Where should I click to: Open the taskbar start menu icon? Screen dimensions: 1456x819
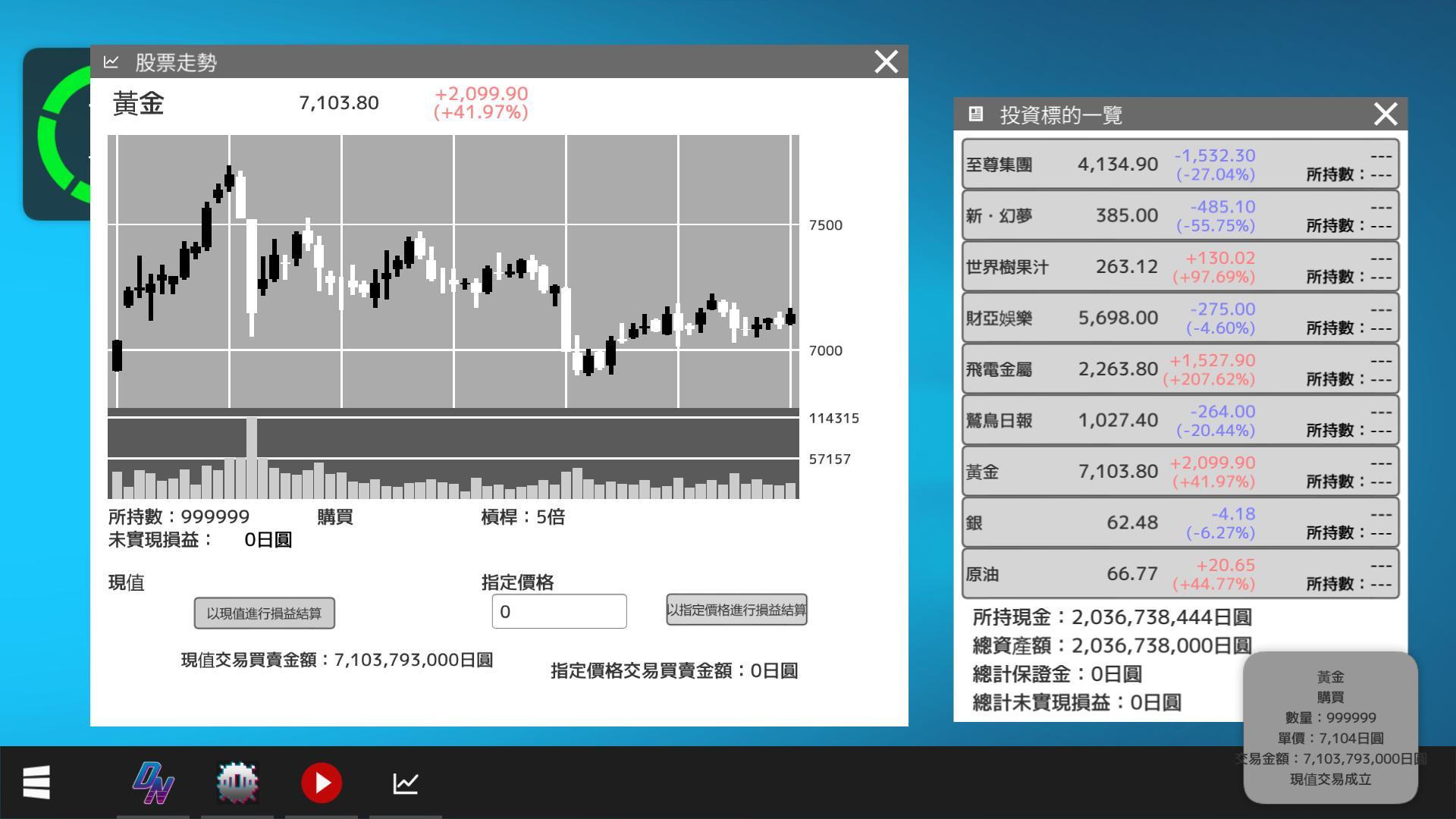click(x=36, y=782)
